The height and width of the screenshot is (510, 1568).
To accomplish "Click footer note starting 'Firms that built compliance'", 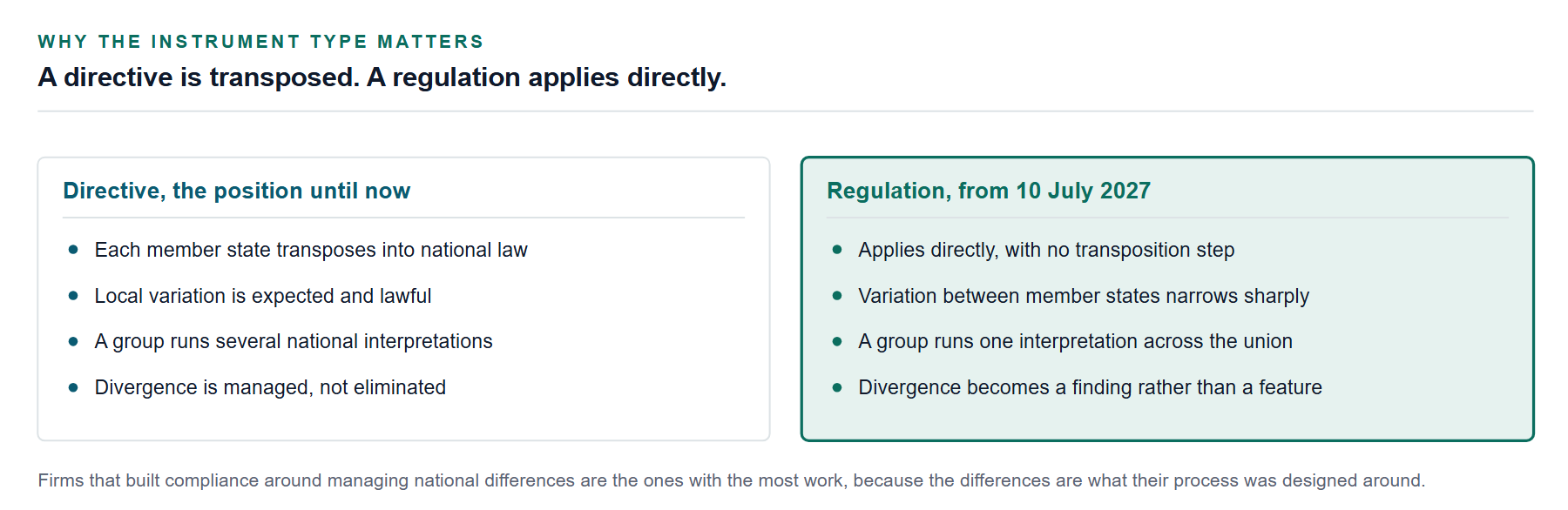I will pyautogui.click(x=732, y=480).
